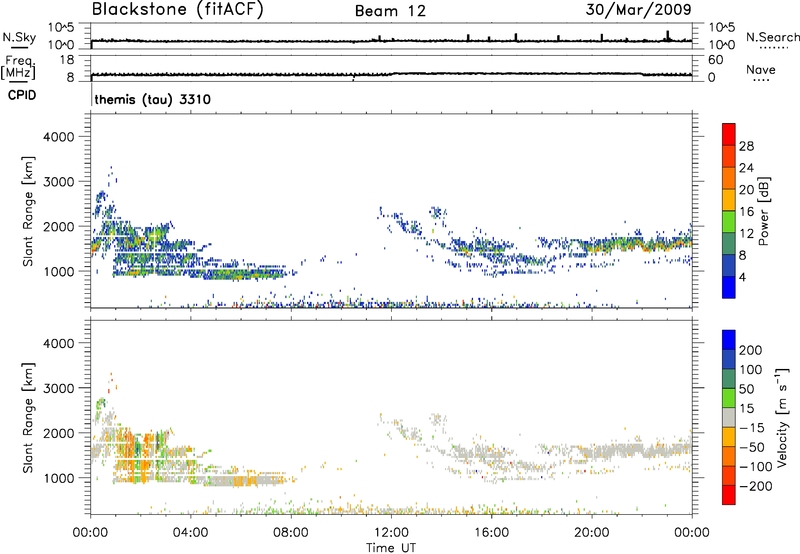800x554 pixels.
Task: Click the '3000' tick of the velocity panel
Action: (x=59, y=388)
